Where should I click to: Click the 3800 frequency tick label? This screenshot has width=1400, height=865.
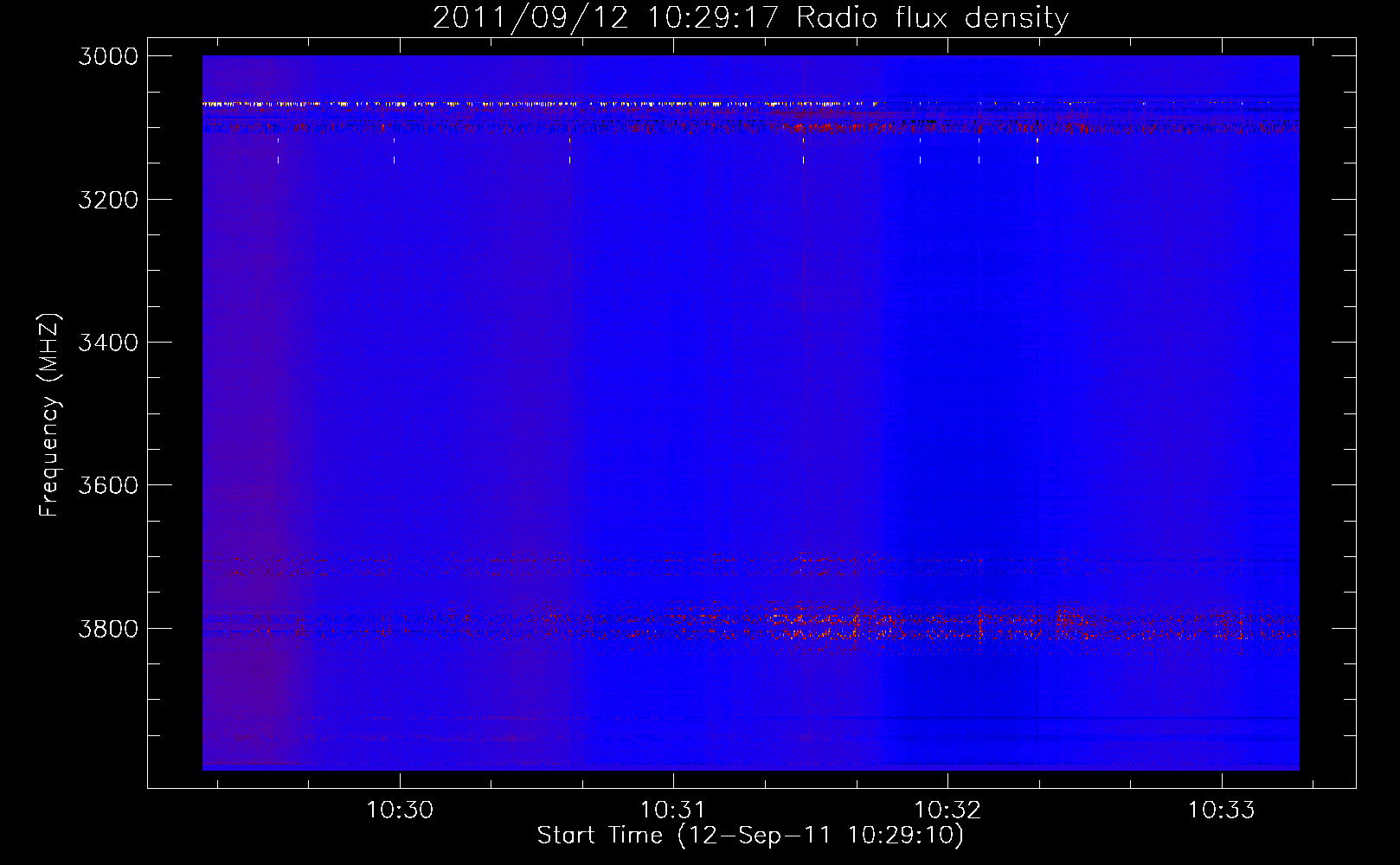pyautogui.click(x=108, y=628)
